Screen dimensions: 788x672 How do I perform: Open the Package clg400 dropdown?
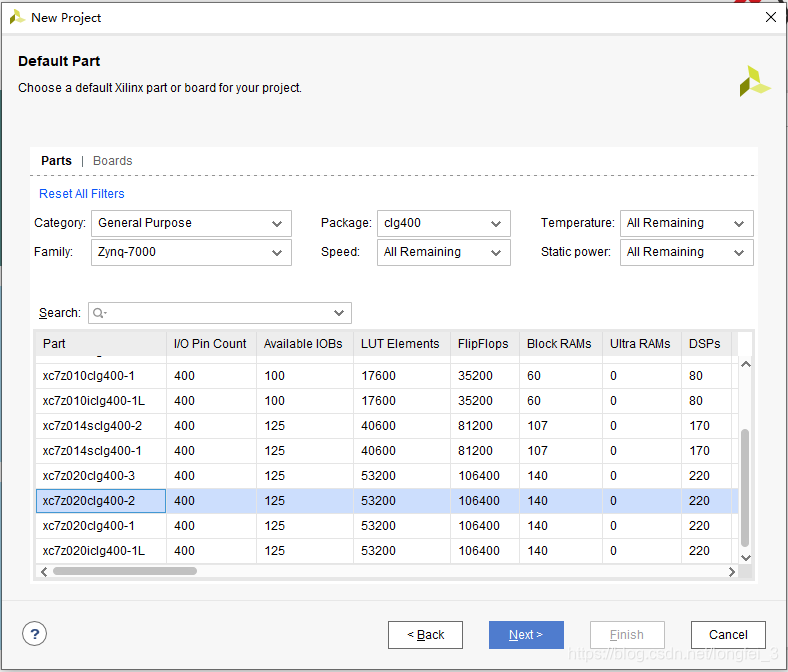444,223
